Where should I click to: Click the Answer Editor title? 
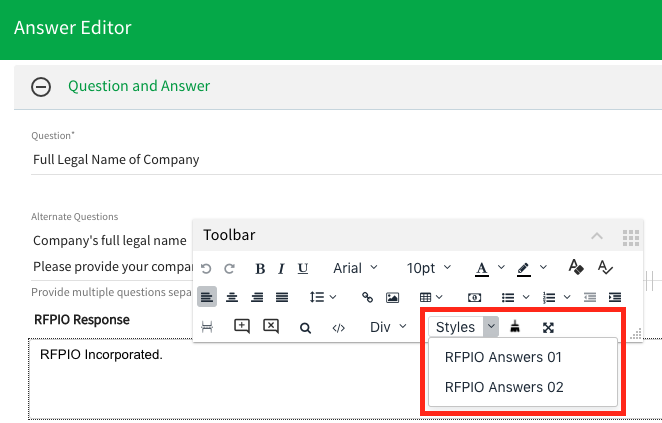click(73, 28)
